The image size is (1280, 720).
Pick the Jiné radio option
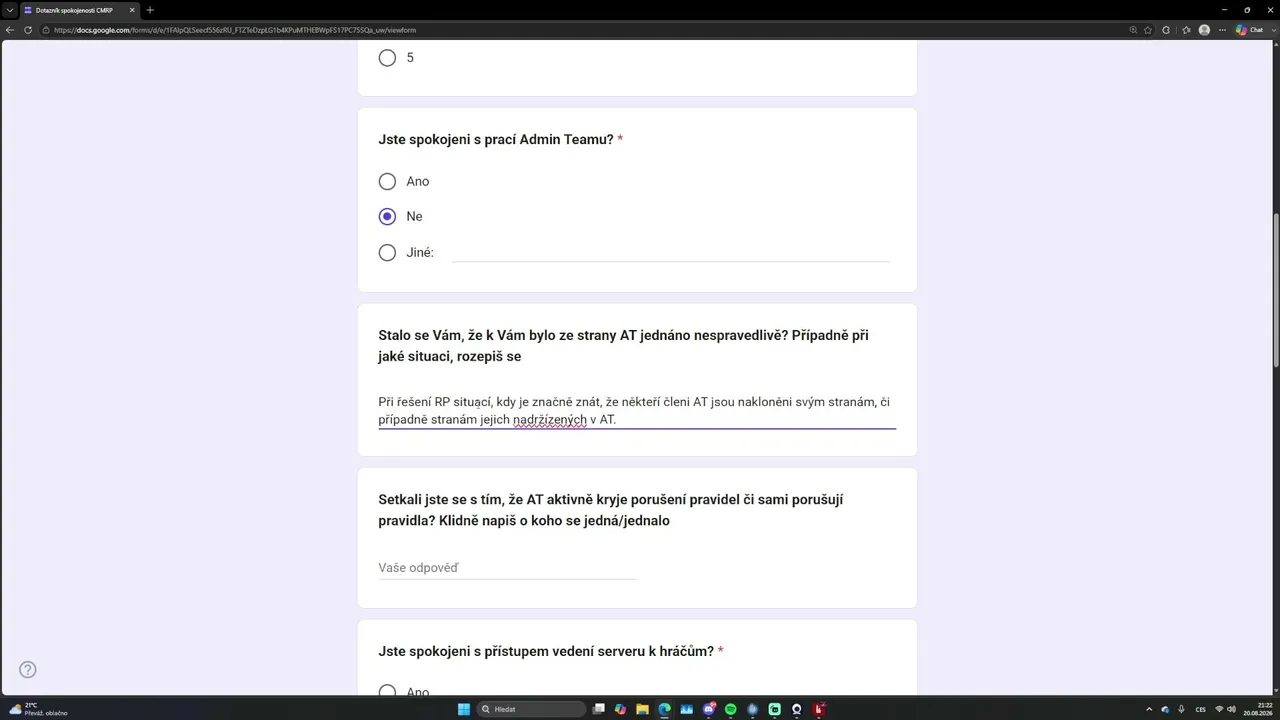(x=387, y=253)
